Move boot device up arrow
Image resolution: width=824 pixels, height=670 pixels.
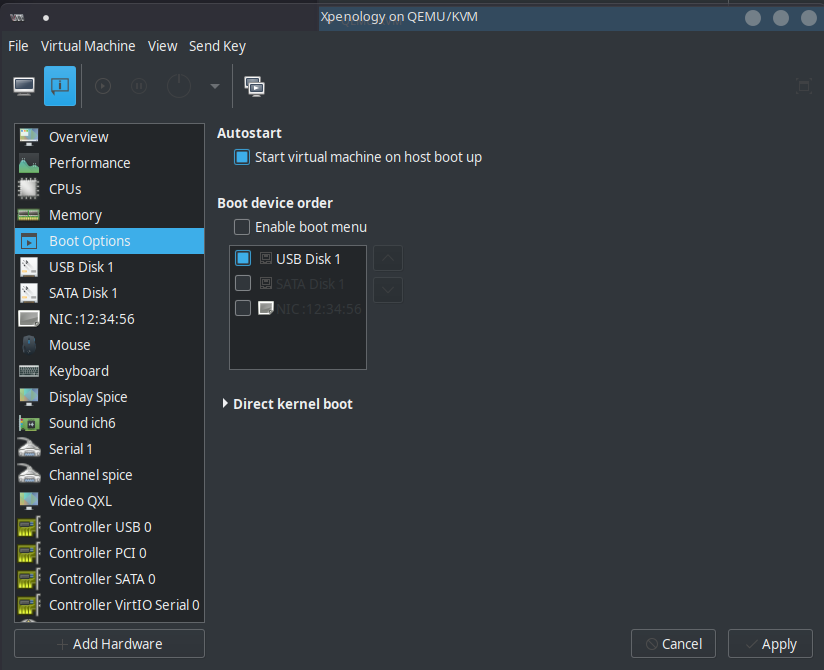tap(388, 258)
